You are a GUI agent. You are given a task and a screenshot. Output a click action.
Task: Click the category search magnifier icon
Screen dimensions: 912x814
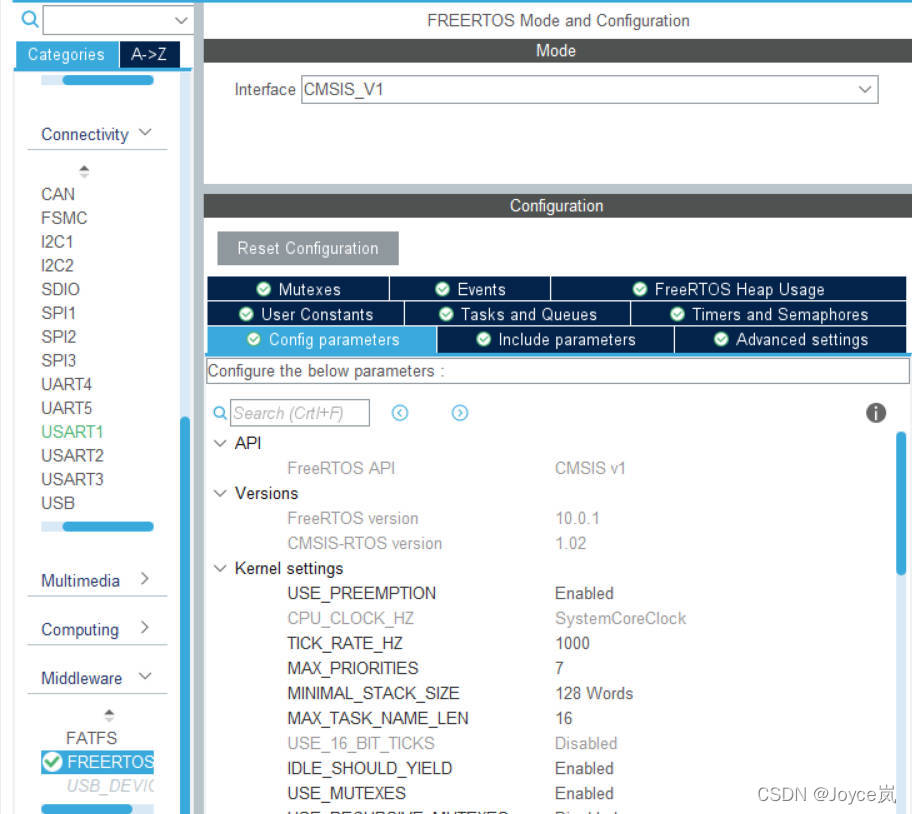coord(30,20)
